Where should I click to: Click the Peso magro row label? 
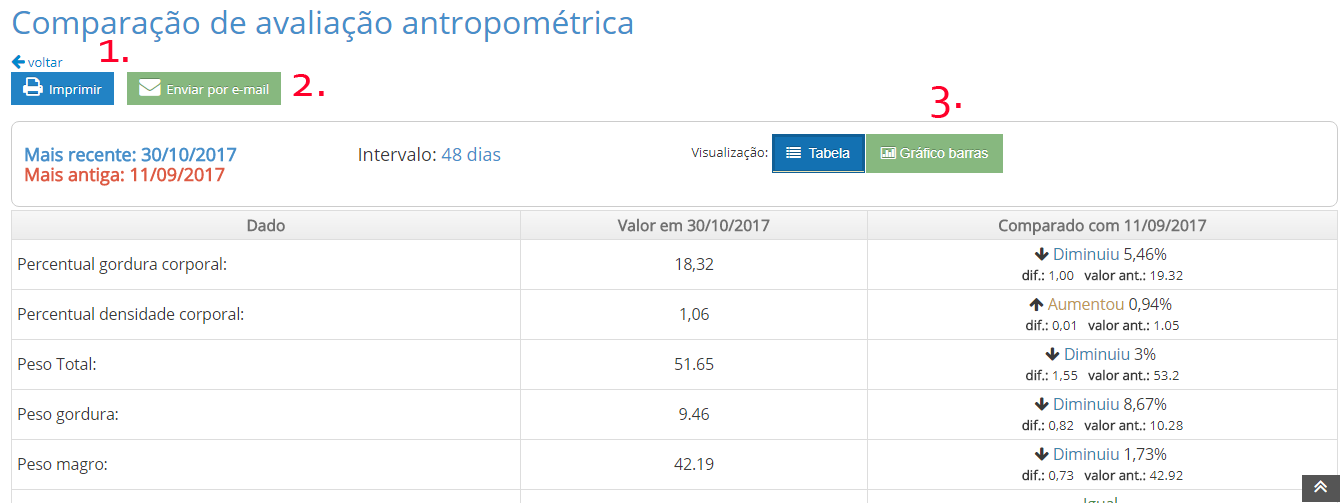tap(62, 464)
